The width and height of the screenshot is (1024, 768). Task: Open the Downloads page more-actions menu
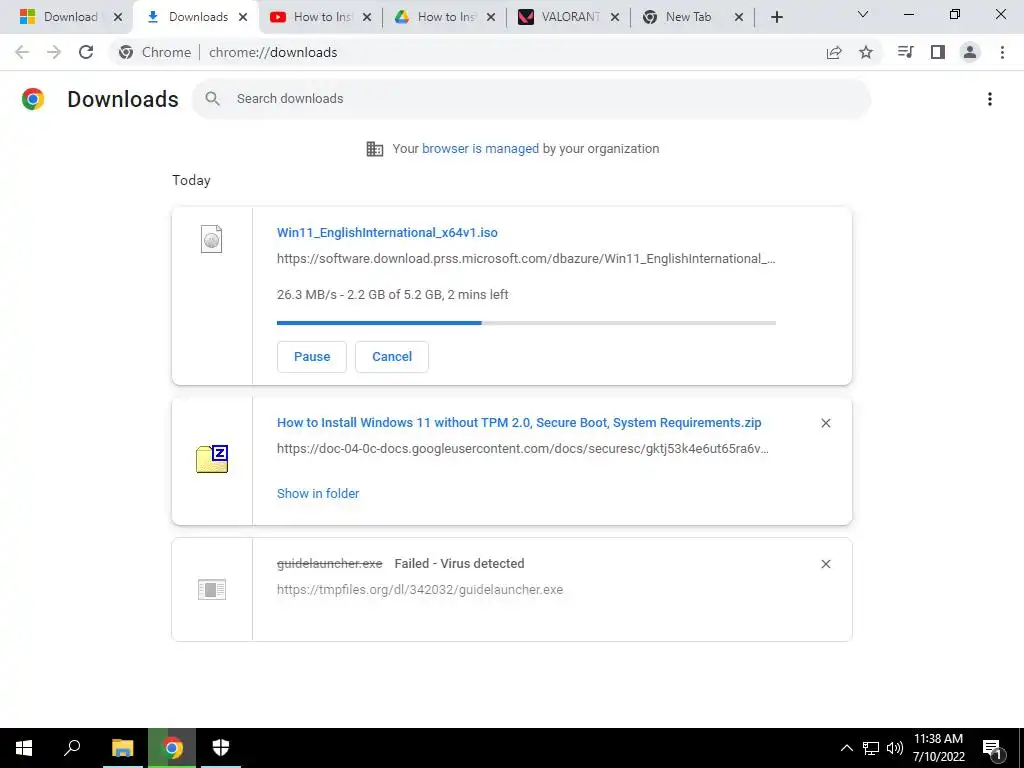point(990,99)
